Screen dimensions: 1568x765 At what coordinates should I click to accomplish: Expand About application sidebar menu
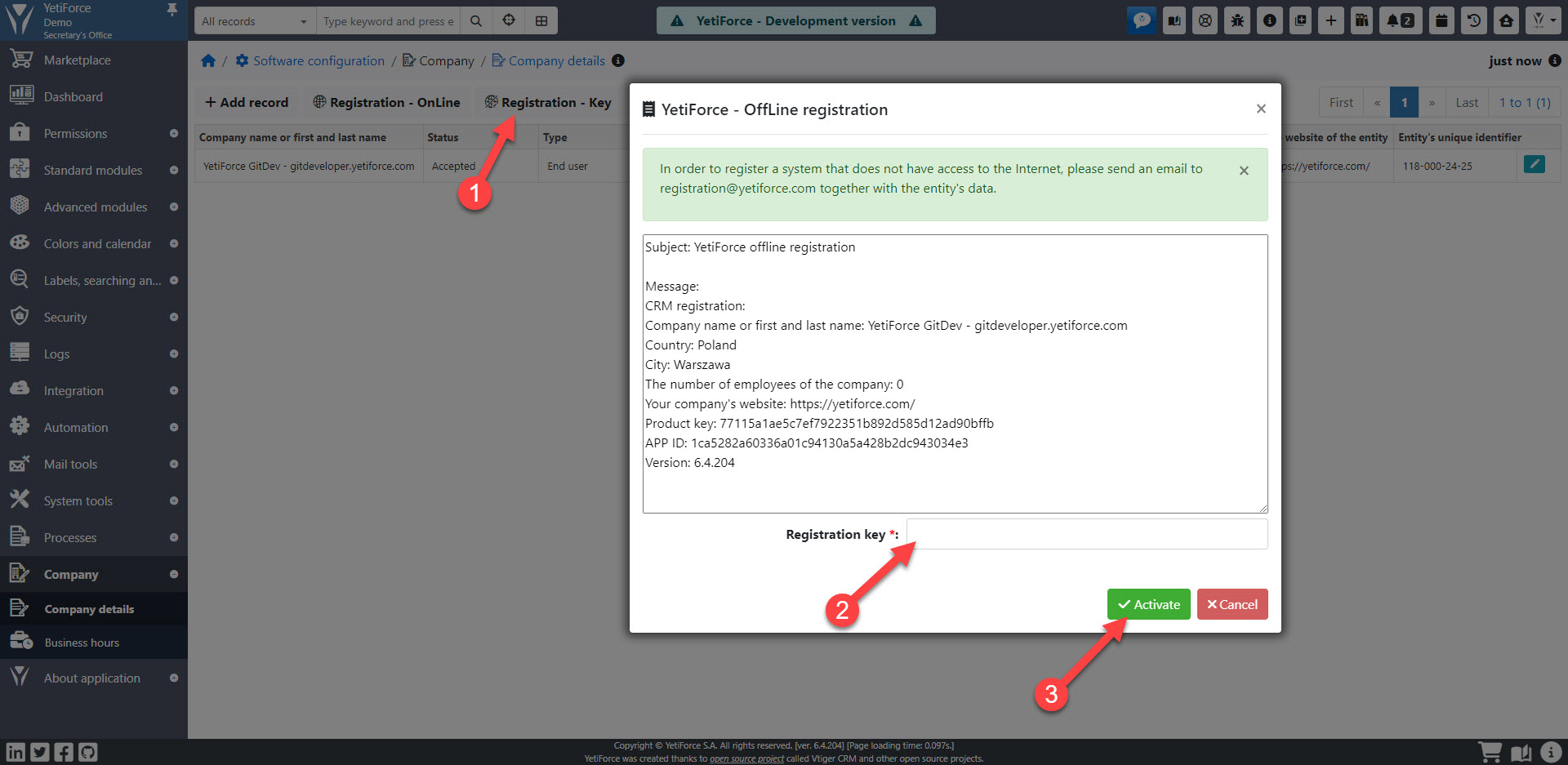[x=94, y=678]
